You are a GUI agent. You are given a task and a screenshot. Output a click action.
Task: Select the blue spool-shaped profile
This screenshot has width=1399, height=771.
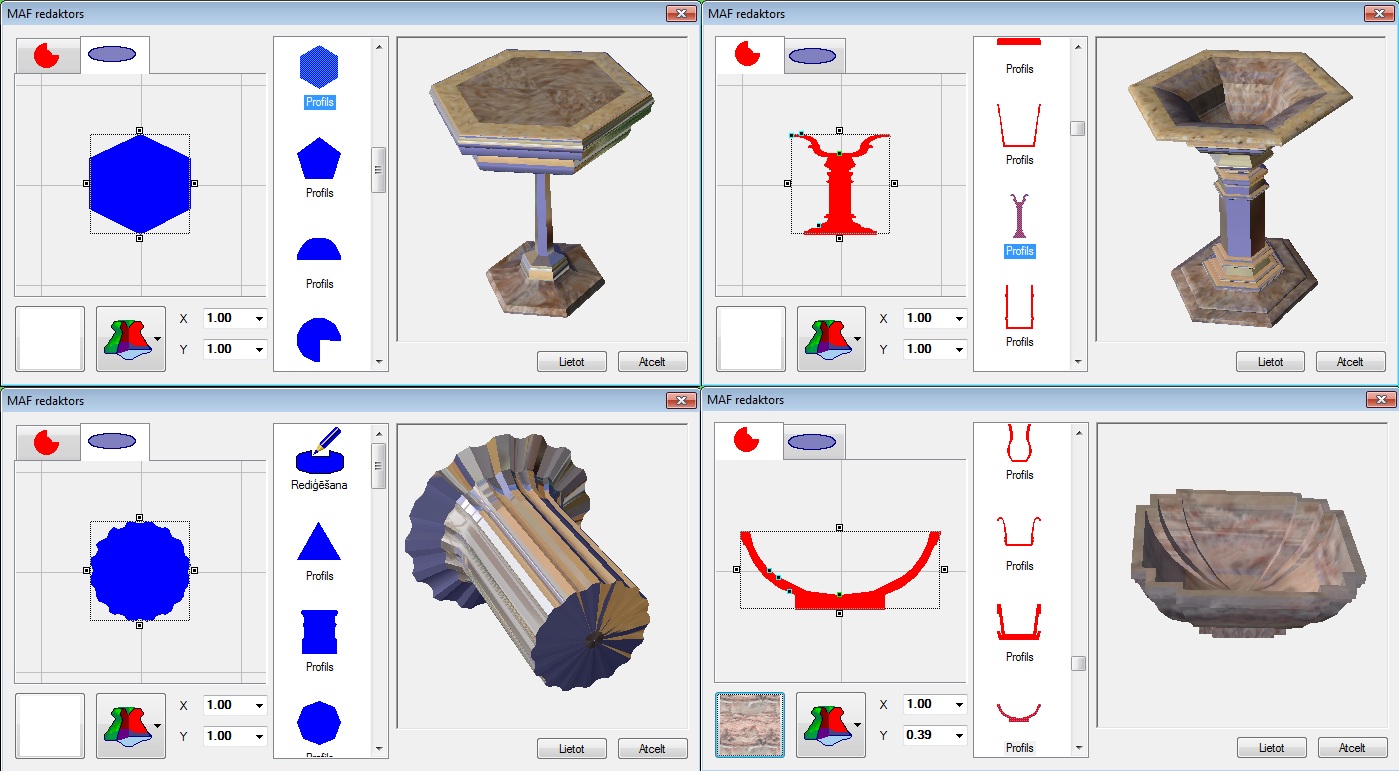click(319, 632)
